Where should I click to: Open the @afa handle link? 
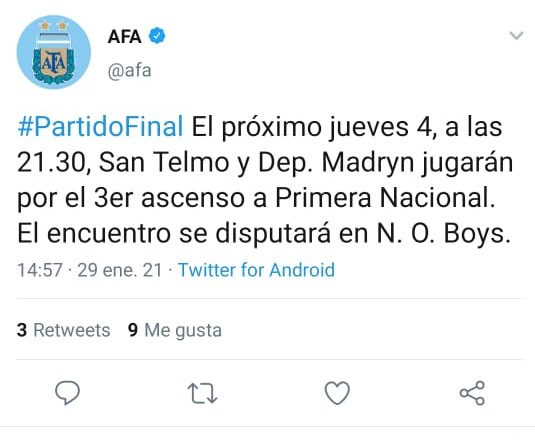[130, 71]
